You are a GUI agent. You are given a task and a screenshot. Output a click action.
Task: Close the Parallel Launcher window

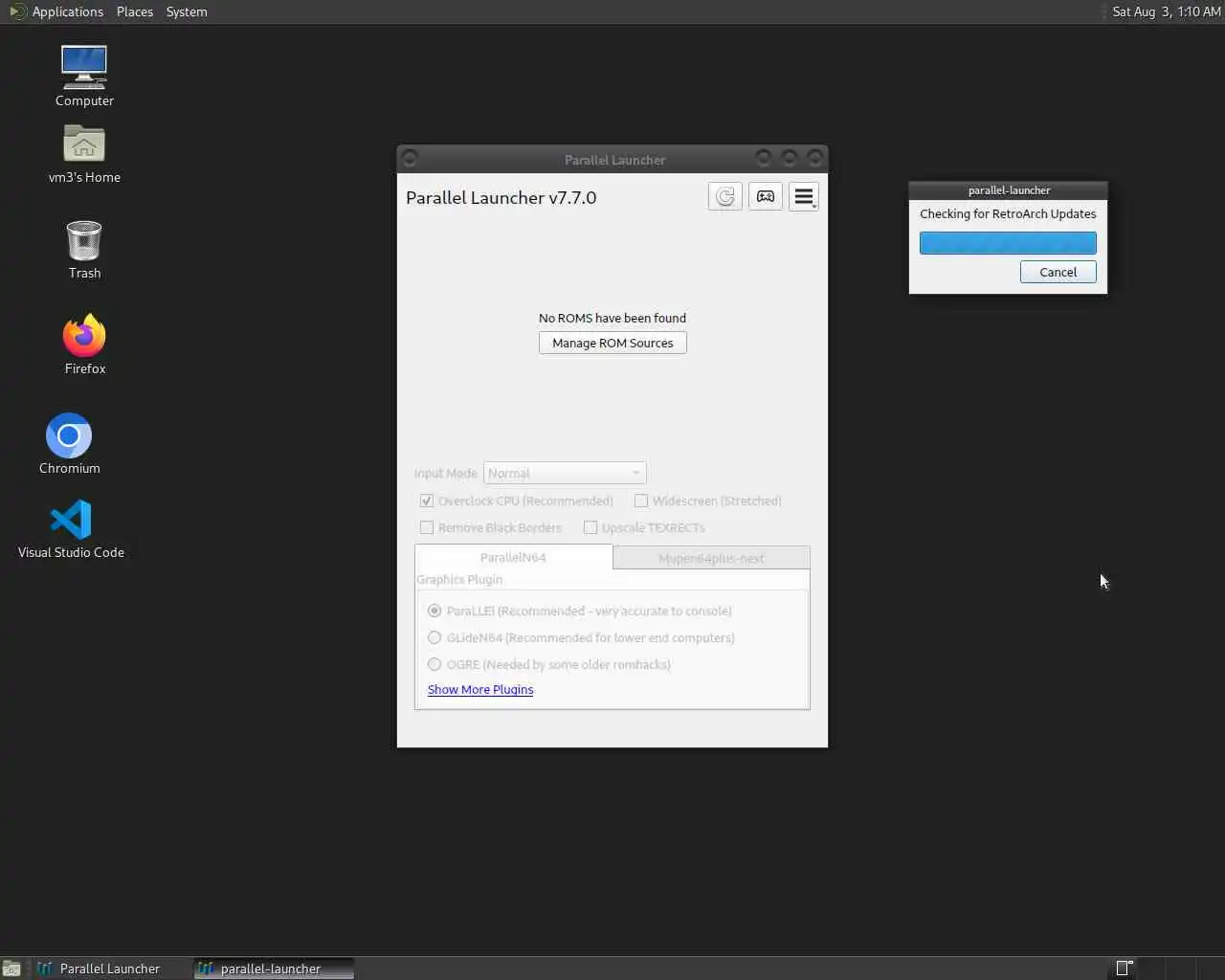[x=815, y=158]
